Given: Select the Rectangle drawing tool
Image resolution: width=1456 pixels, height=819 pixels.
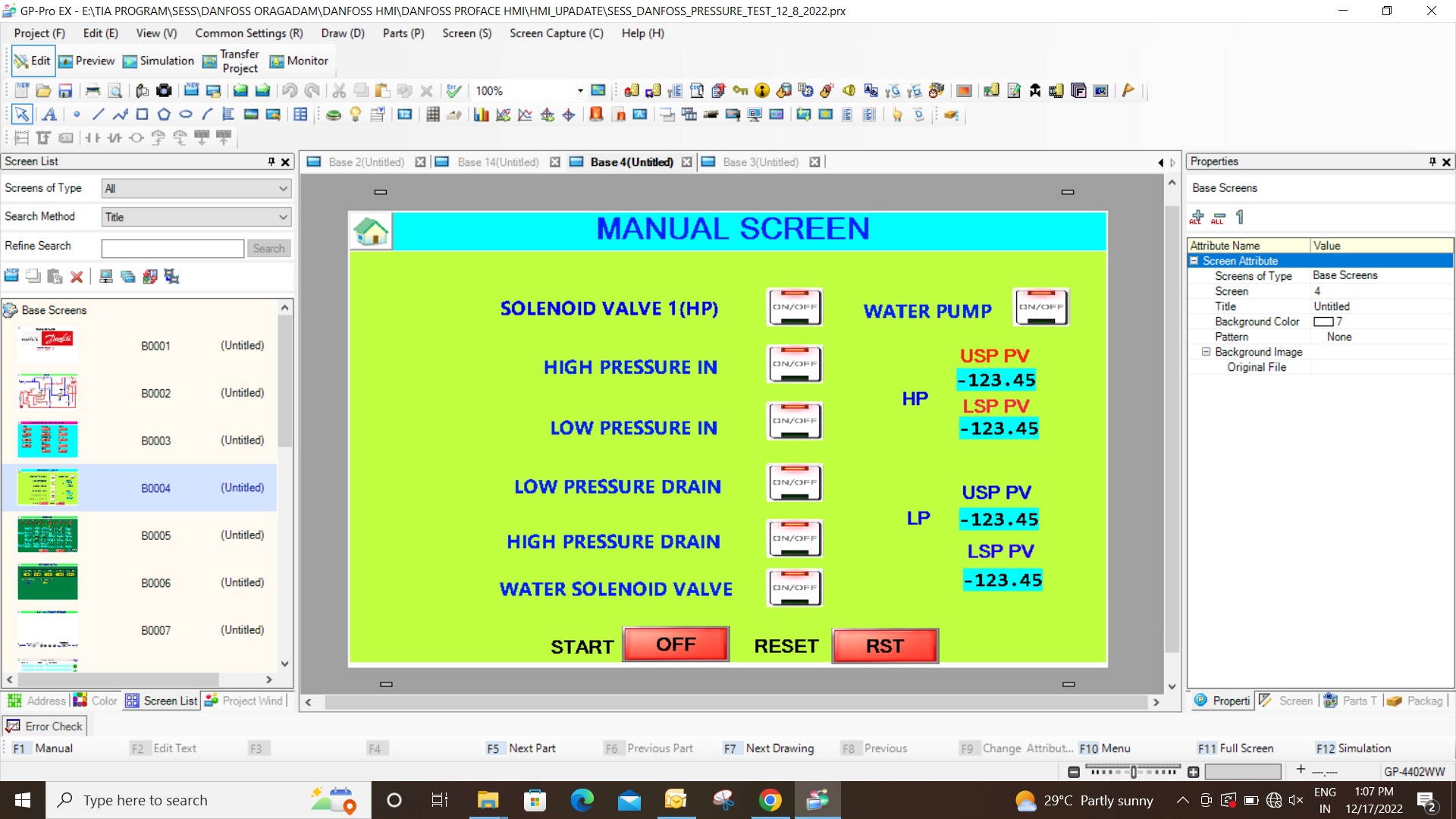Looking at the screenshot, I should (142, 115).
